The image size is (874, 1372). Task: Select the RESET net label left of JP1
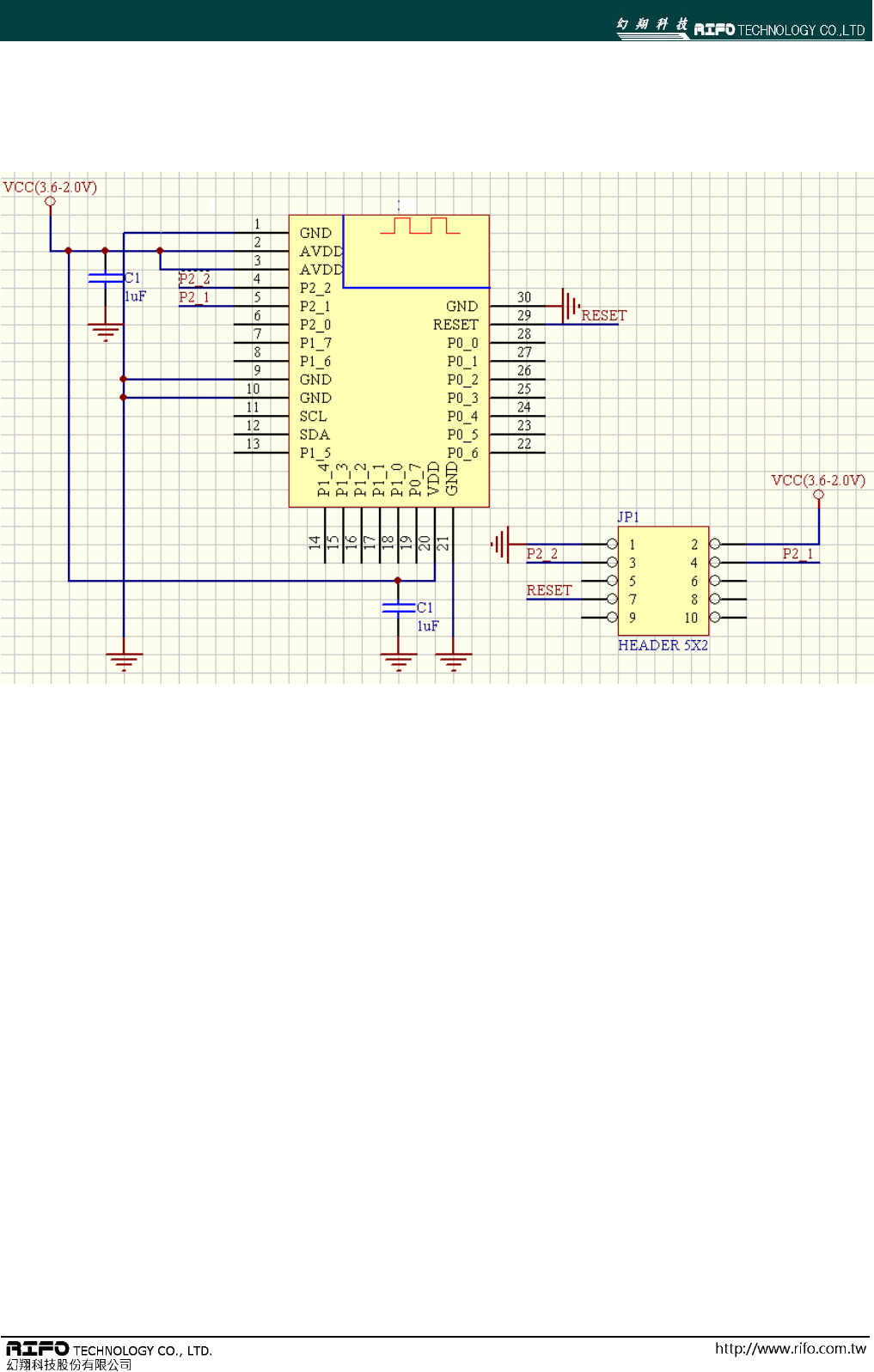tap(549, 590)
